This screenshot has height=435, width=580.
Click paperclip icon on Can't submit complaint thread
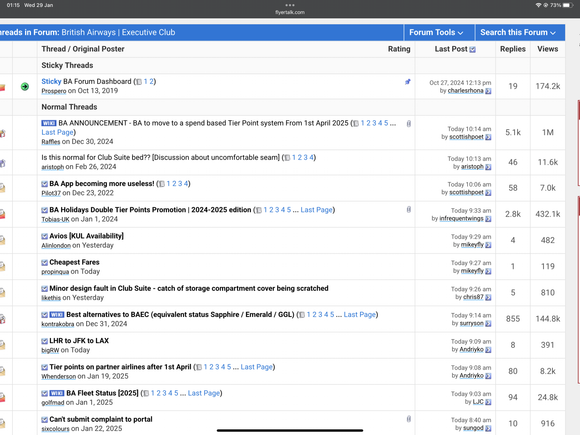pyautogui.click(x=408, y=419)
